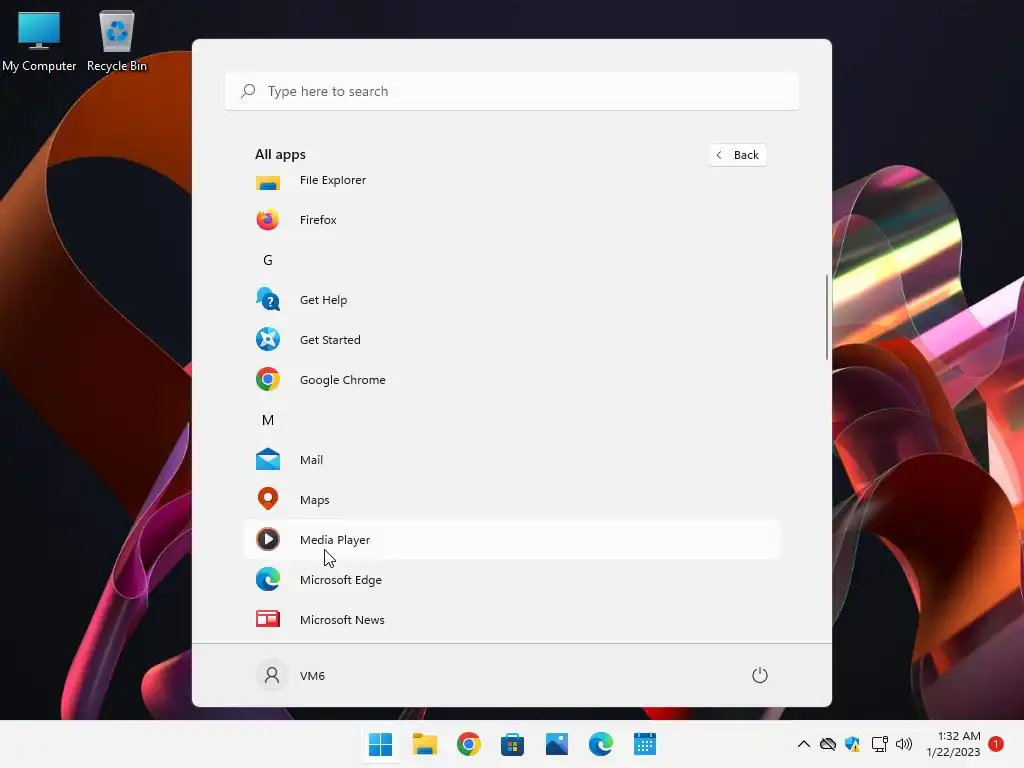
Task: Click the "Firefox" label text
Action: point(318,220)
